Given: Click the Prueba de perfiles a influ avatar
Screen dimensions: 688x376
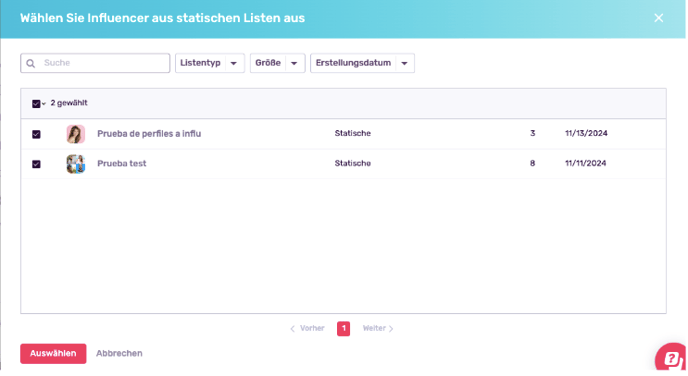Looking at the screenshot, I should pyautogui.click(x=75, y=134).
